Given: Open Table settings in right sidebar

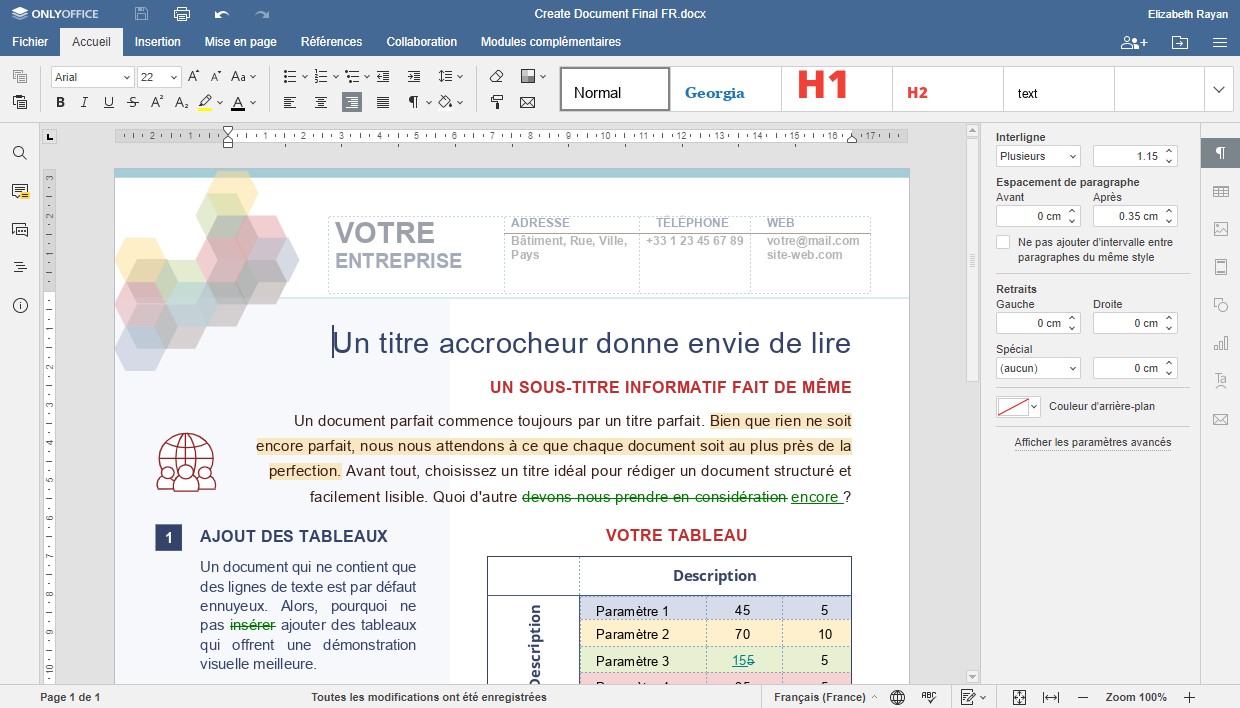Looking at the screenshot, I should (x=1220, y=190).
